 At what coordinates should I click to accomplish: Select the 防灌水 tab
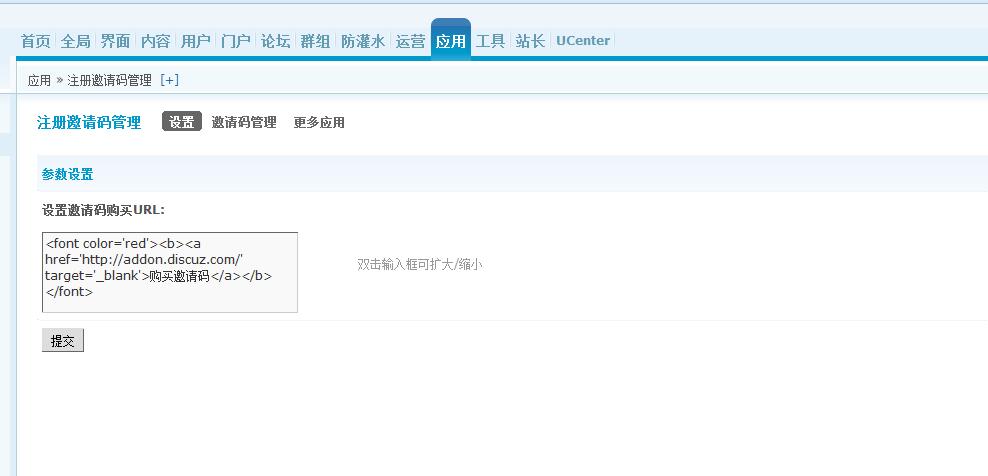coord(362,41)
